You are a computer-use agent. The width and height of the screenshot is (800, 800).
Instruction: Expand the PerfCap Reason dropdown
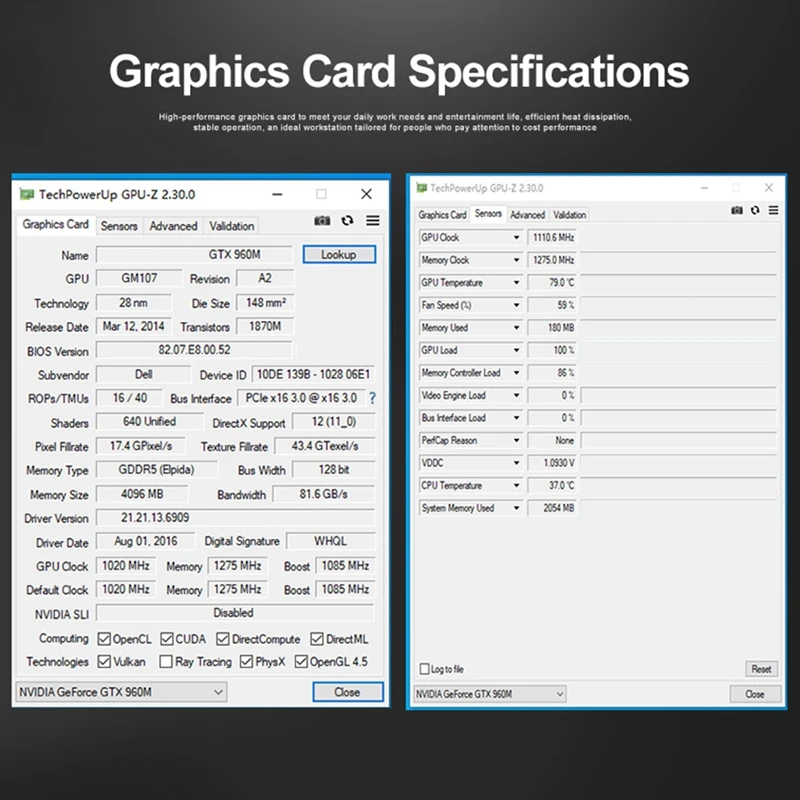click(x=516, y=440)
